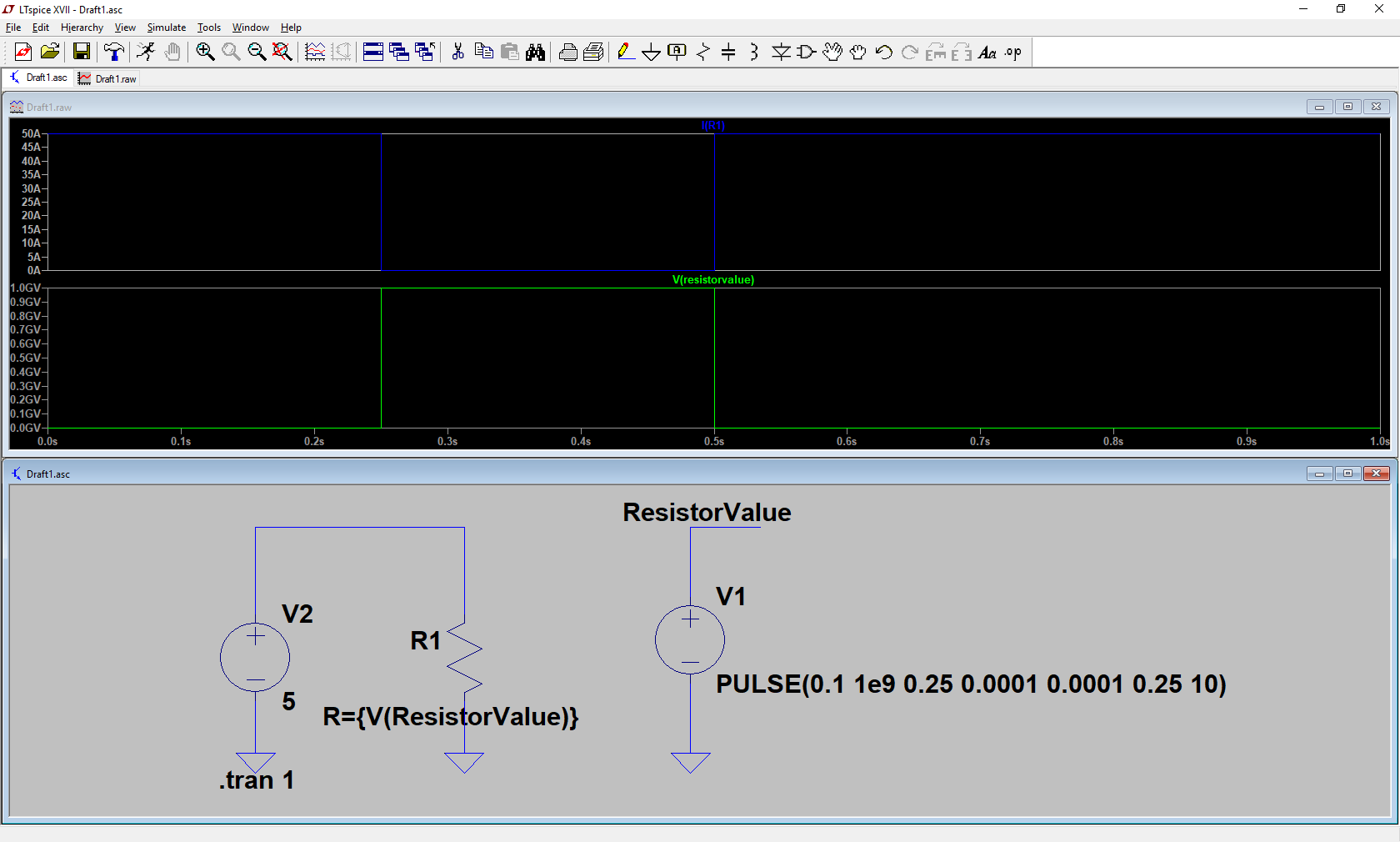Click the SPICE directive .op icon
This screenshot has height=842, width=1400.
pyautogui.click(x=1013, y=52)
